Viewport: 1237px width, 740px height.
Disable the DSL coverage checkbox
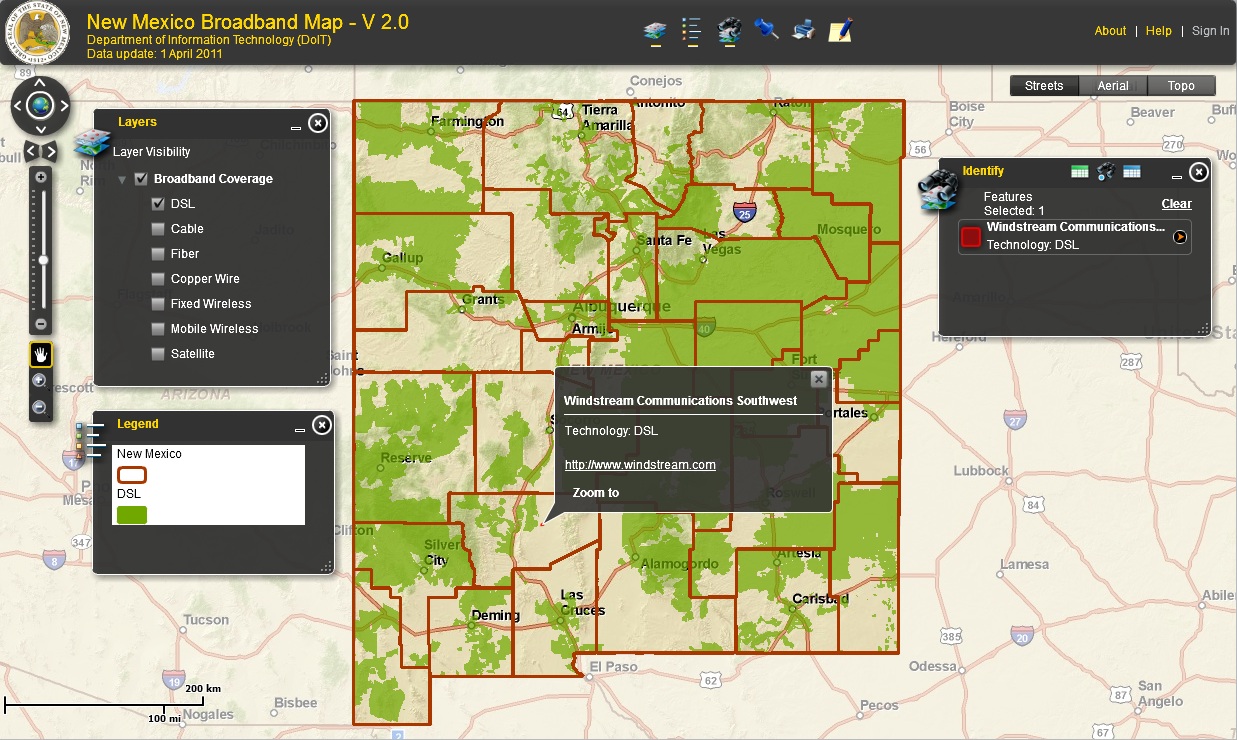(x=158, y=203)
